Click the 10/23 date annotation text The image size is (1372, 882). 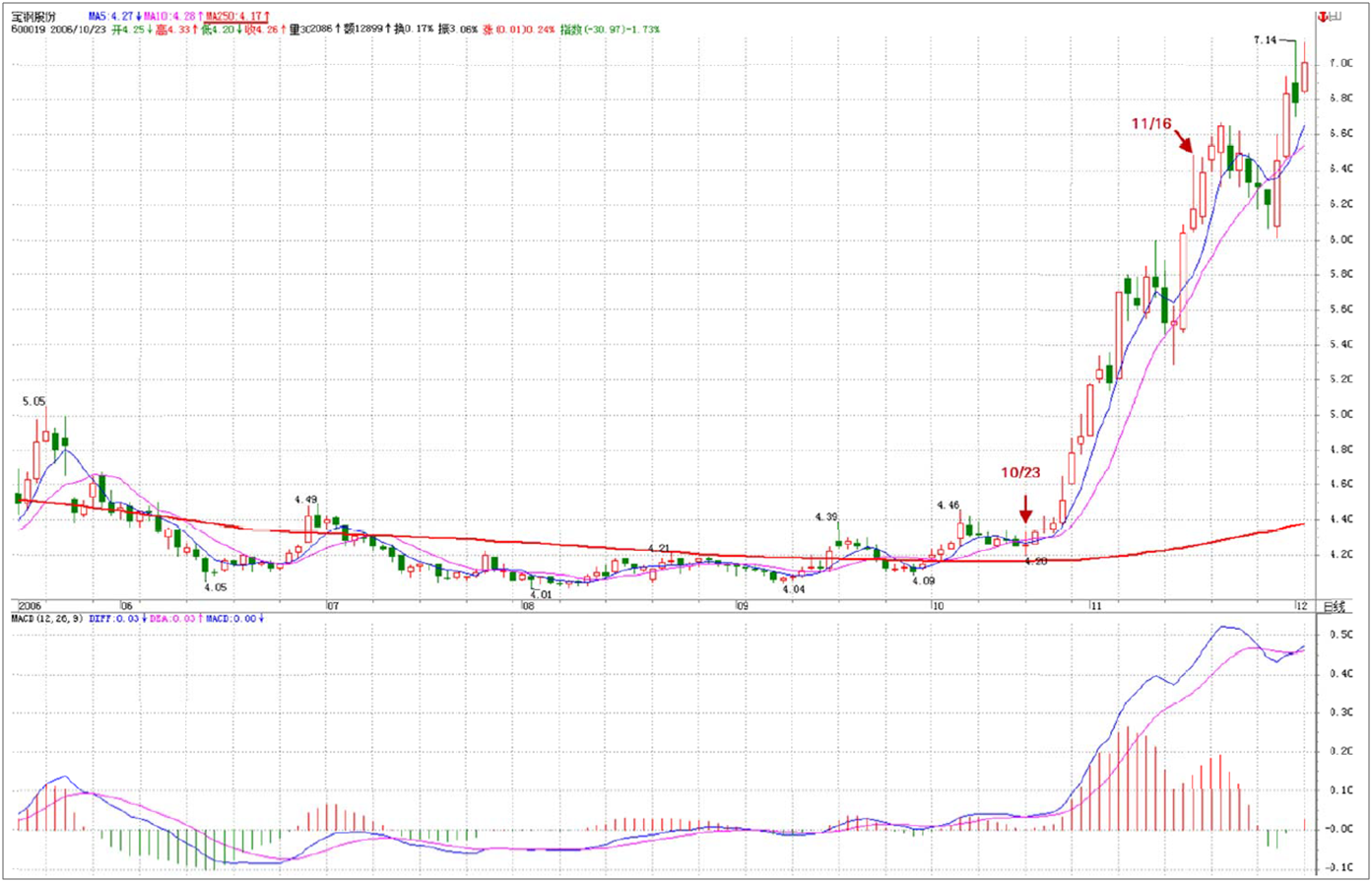pyautogui.click(x=1022, y=474)
